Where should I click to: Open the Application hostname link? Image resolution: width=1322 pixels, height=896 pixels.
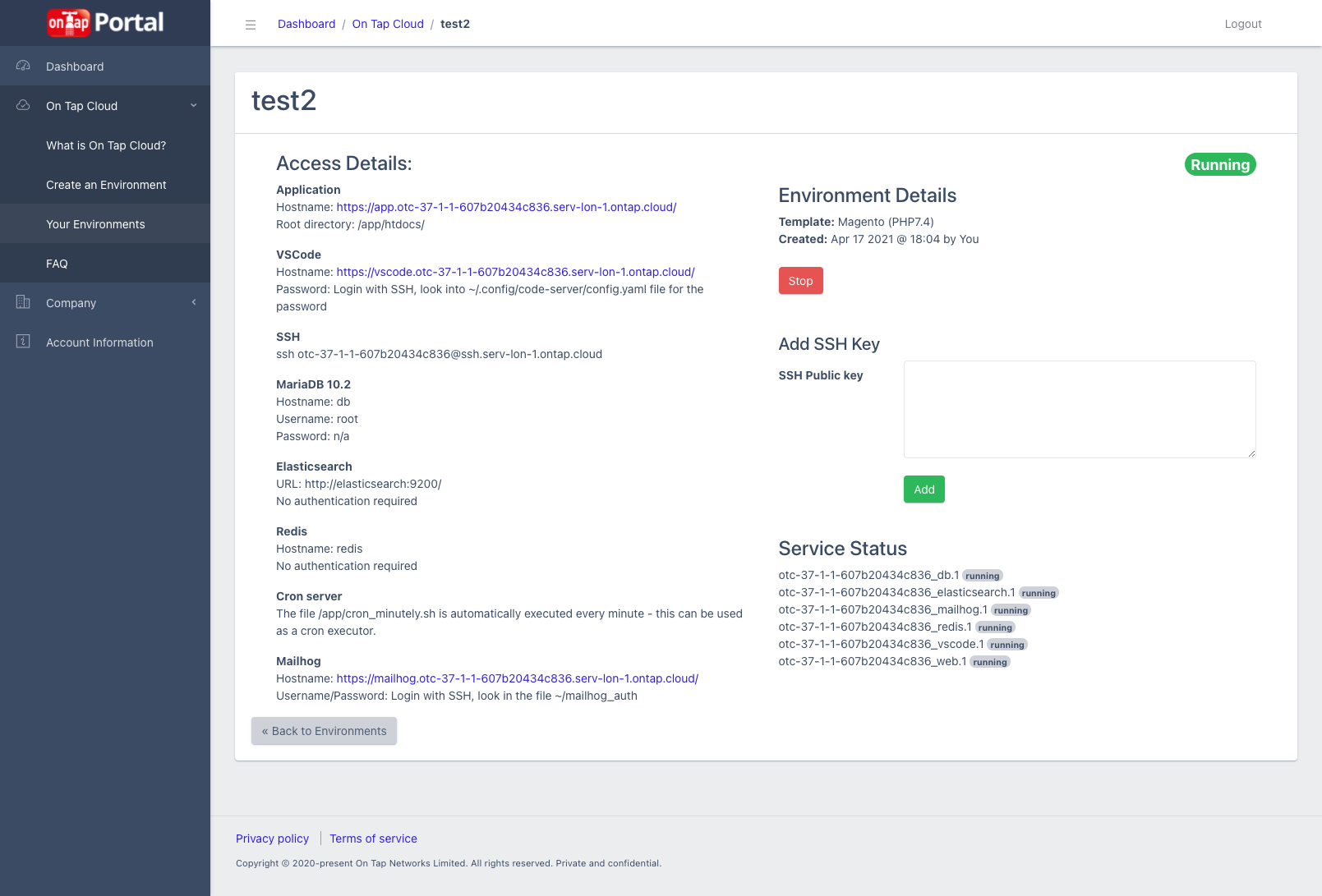tap(506, 207)
